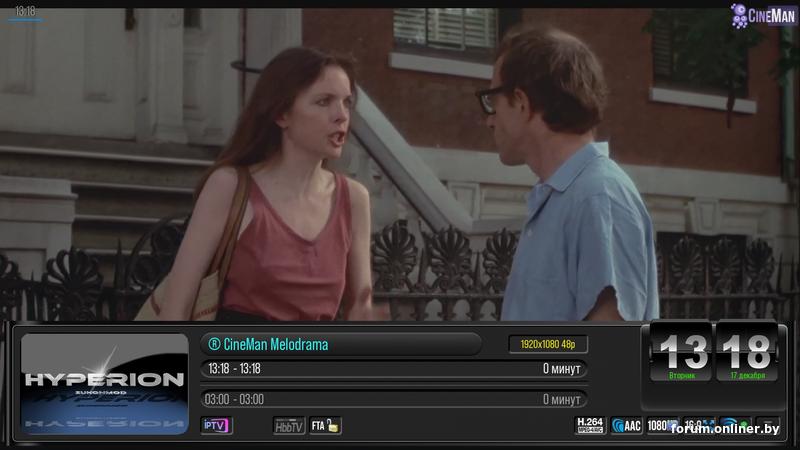Click the weekday label Вторник

(x=682, y=376)
